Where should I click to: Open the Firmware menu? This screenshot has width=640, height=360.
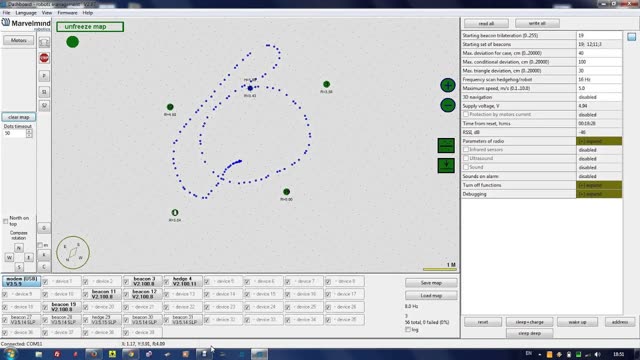pyautogui.click(x=67, y=13)
